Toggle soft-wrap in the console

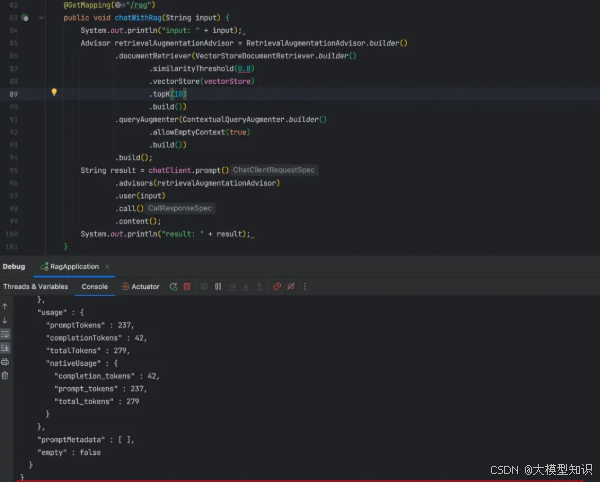pyautogui.click(x=5, y=334)
